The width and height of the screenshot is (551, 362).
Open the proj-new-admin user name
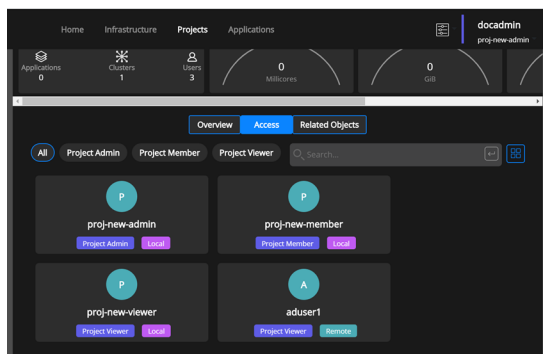pos(122,225)
